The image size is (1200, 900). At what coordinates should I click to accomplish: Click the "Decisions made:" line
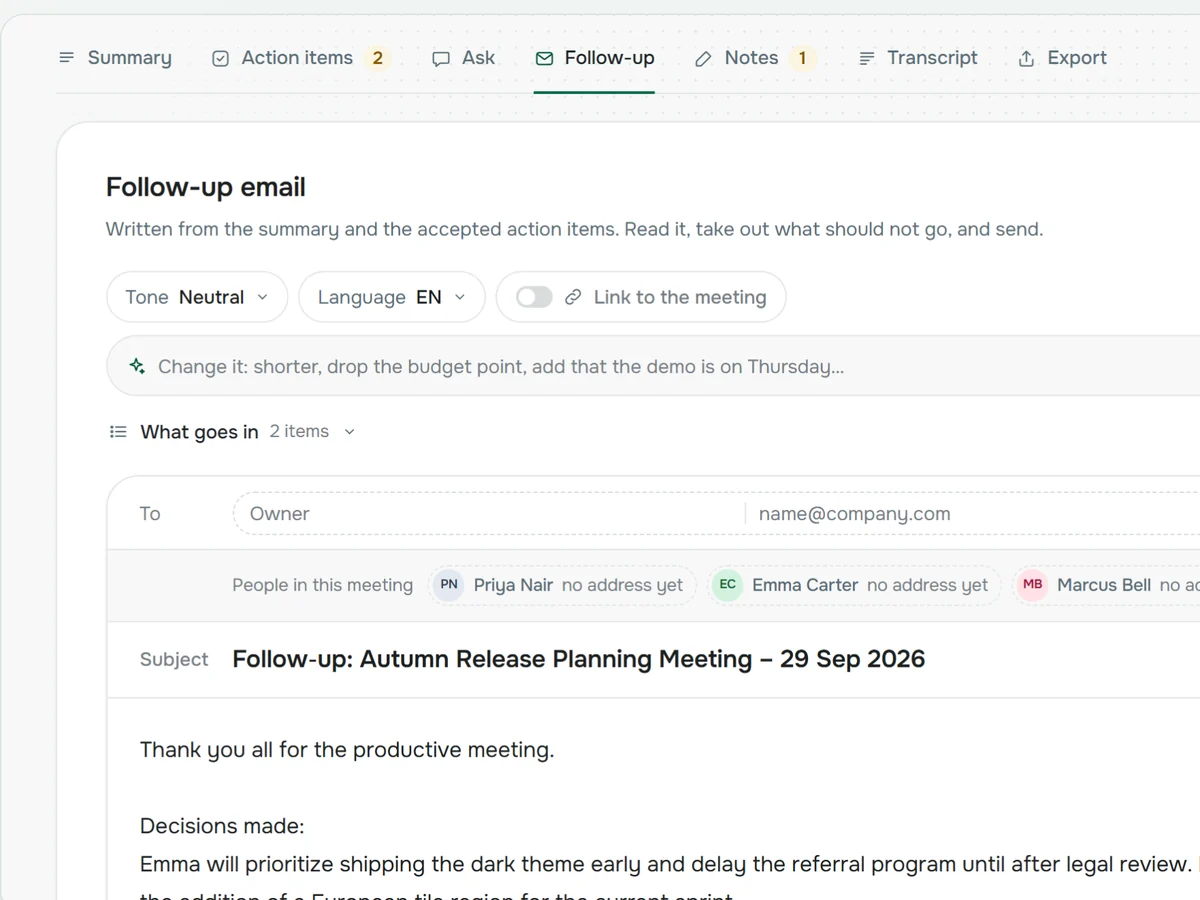point(222,826)
